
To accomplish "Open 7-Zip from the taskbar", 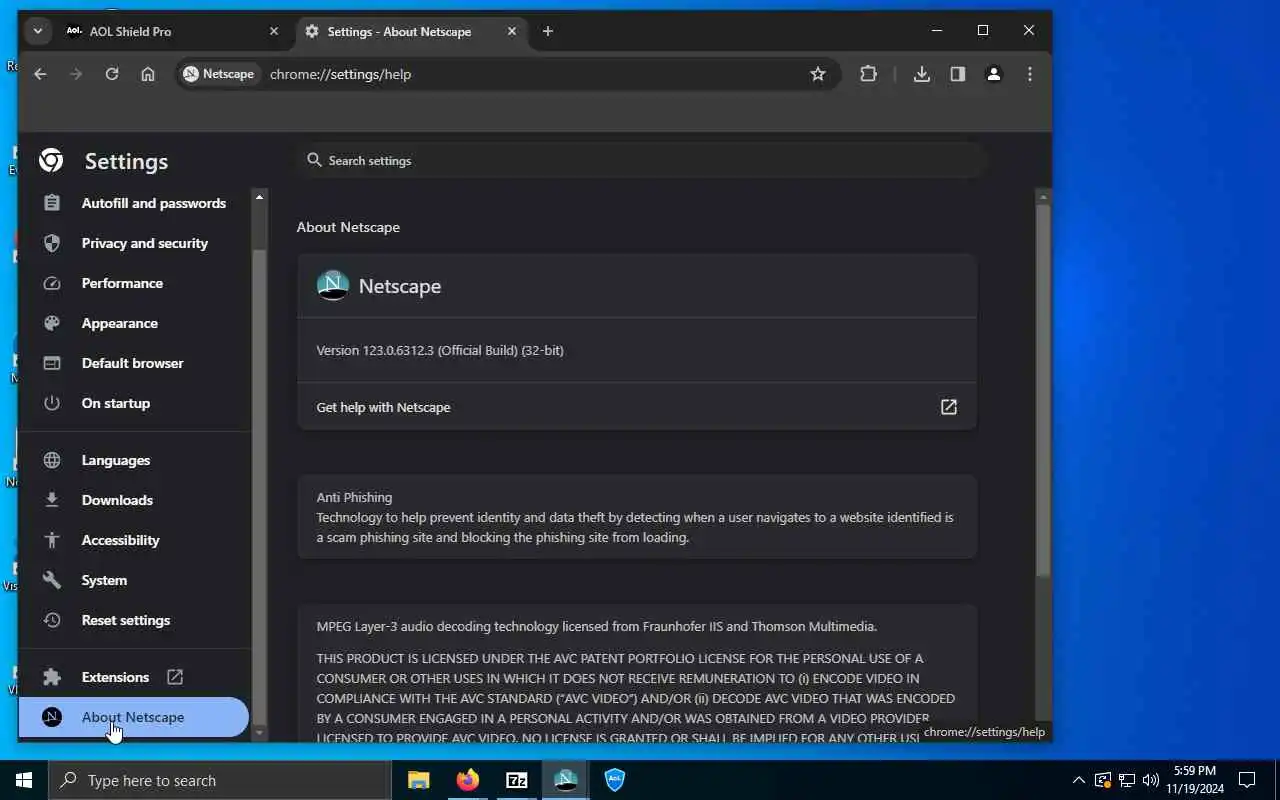I will (517, 780).
